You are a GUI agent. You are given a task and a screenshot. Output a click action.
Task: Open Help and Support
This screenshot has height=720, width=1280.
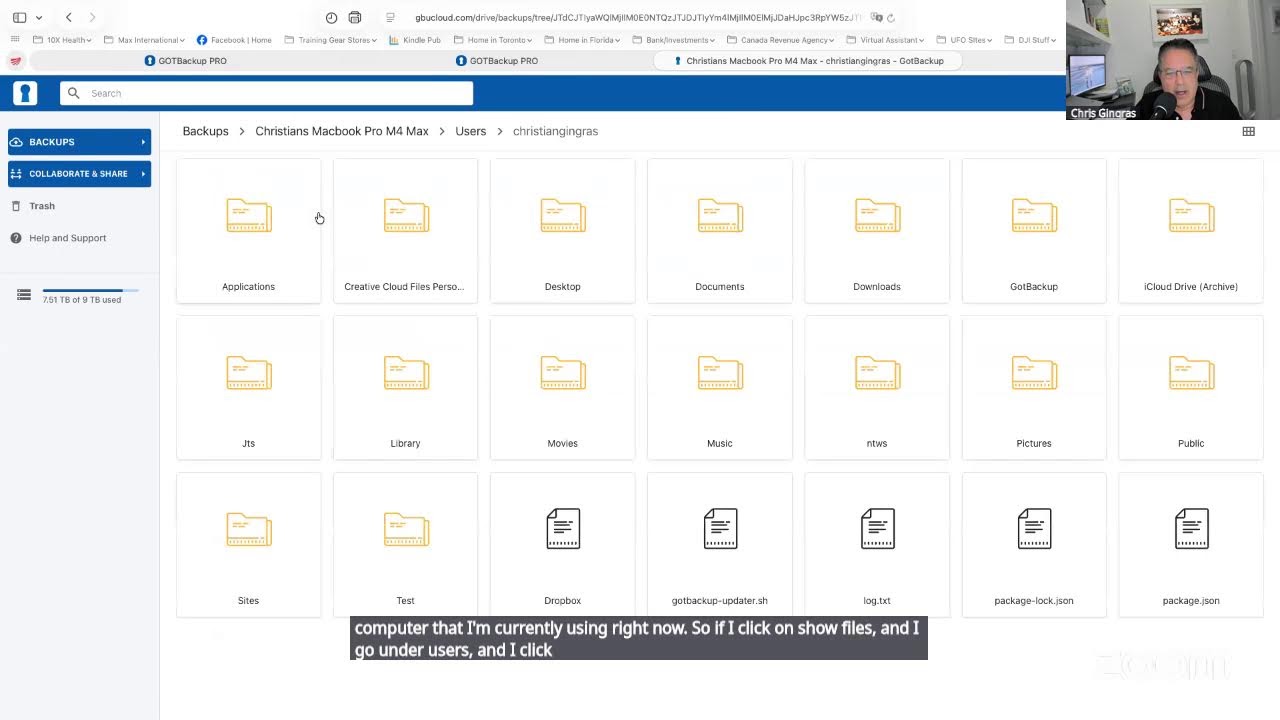[59, 238]
